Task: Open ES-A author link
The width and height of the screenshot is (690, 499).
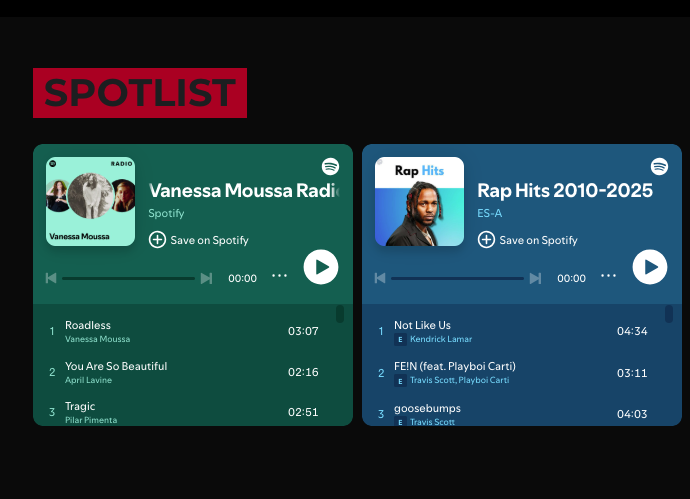Action: point(490,213)
